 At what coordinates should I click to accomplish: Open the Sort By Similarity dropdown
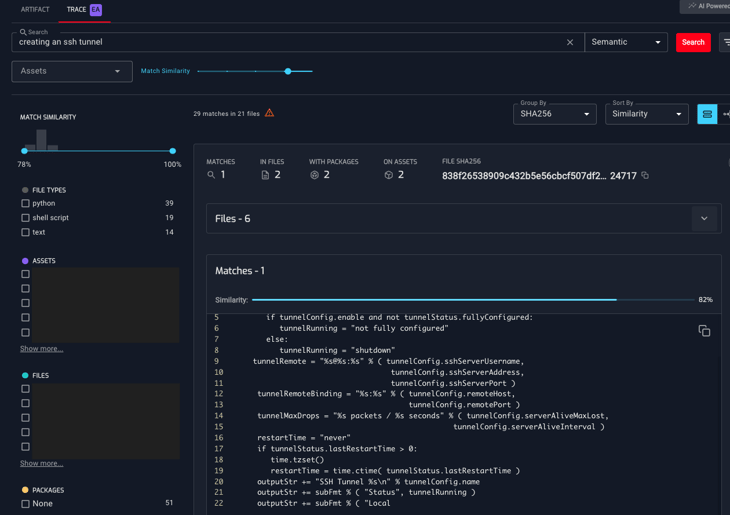click(x=647, y=114)
